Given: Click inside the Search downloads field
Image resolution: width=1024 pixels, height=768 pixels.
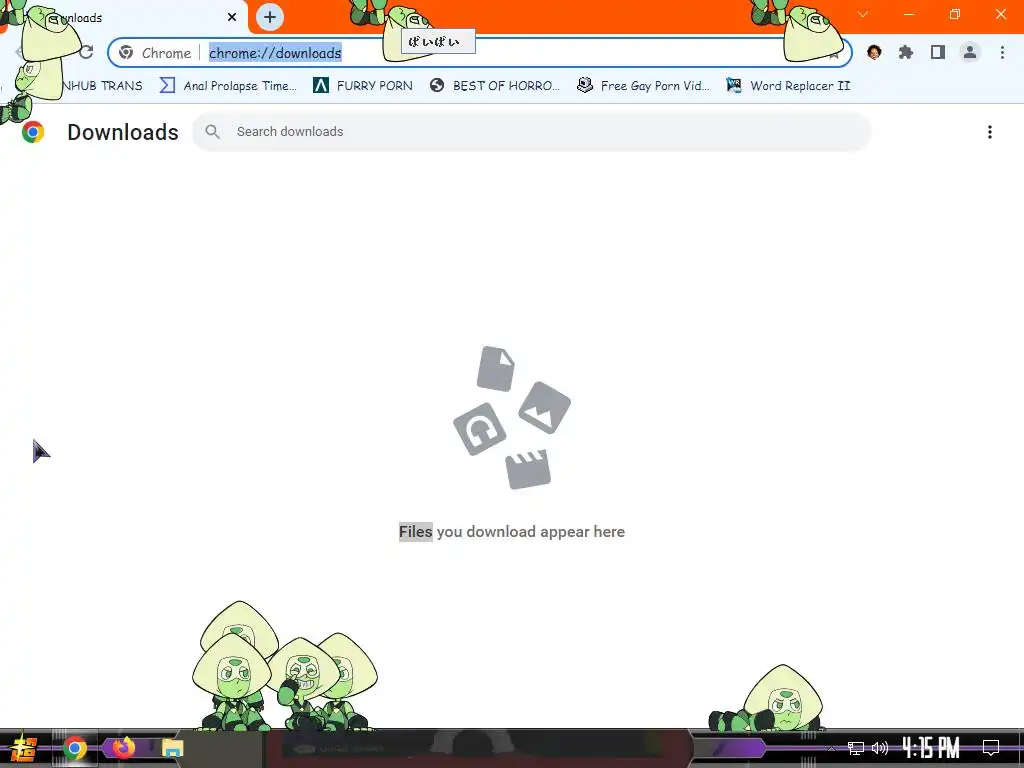Looking at the screenshot, I should (x=532, y=132).
